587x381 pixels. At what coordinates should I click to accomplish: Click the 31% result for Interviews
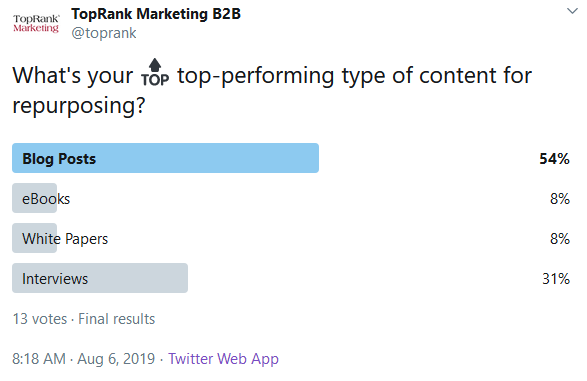coord(556,279)
